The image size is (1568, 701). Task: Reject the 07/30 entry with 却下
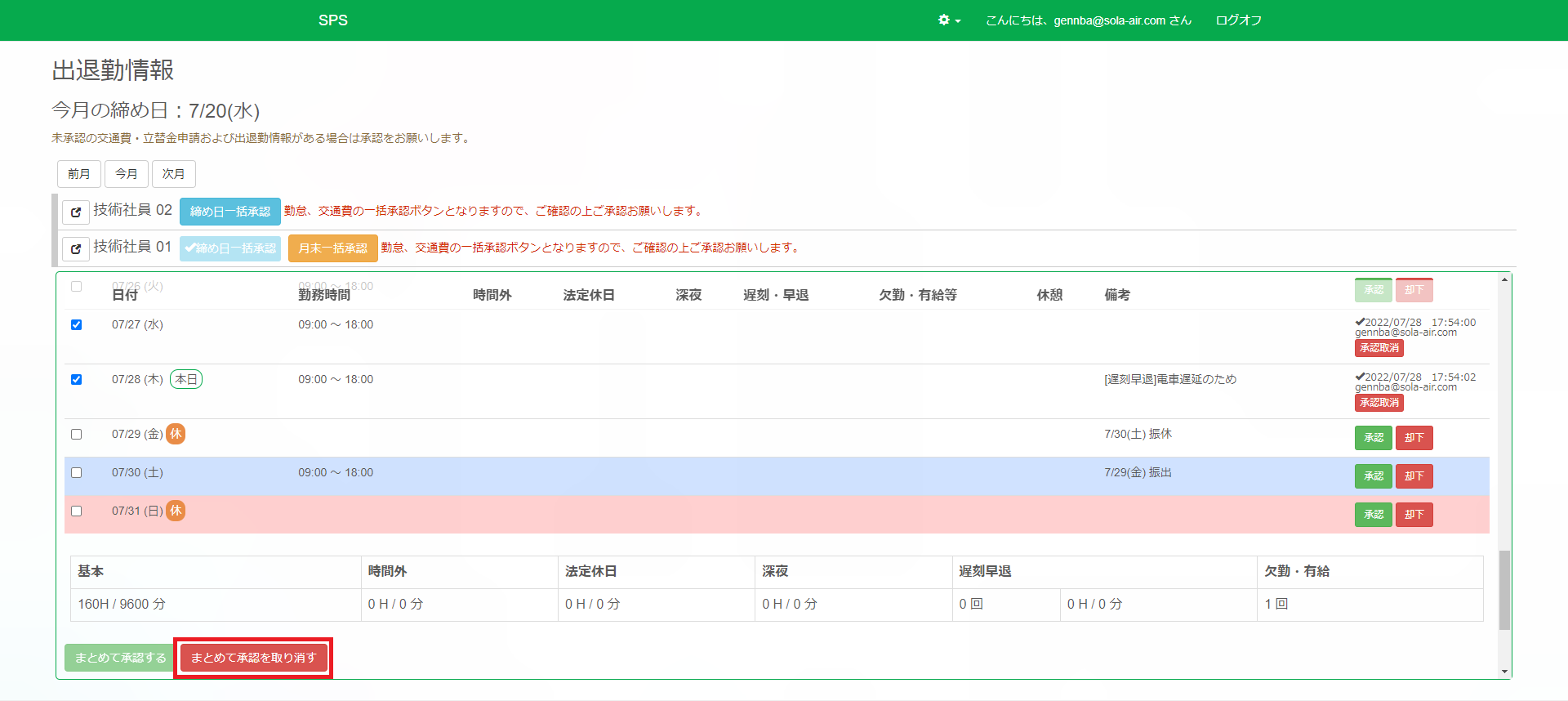(1414, 476)
